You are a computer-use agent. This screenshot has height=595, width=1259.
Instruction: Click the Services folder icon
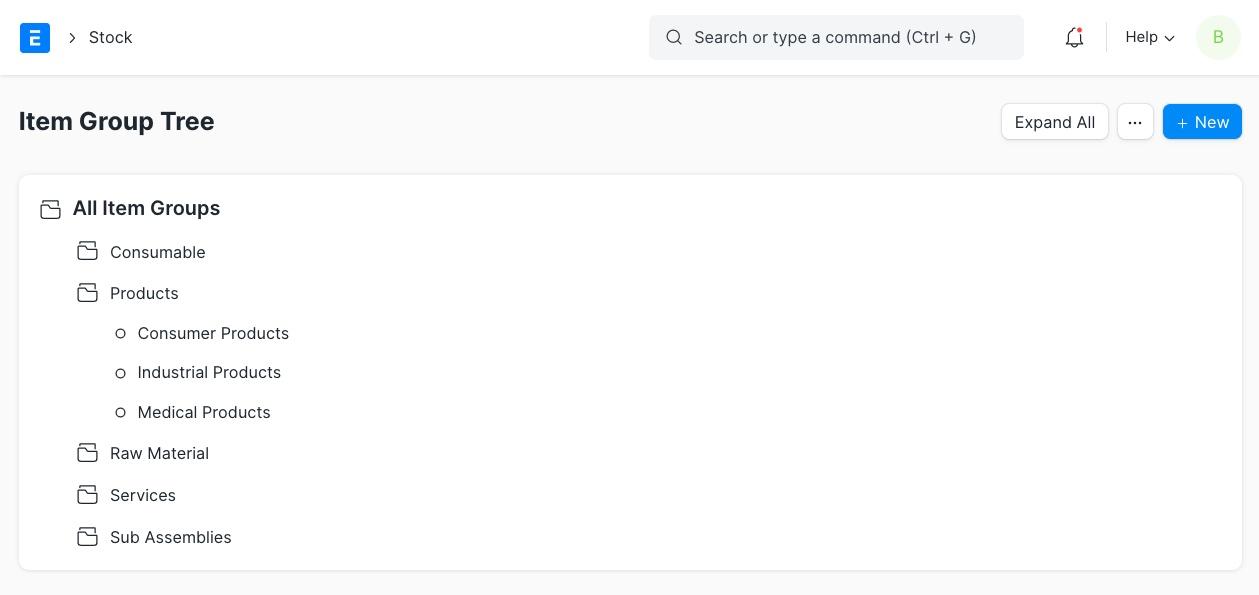[x=88, y=495]
